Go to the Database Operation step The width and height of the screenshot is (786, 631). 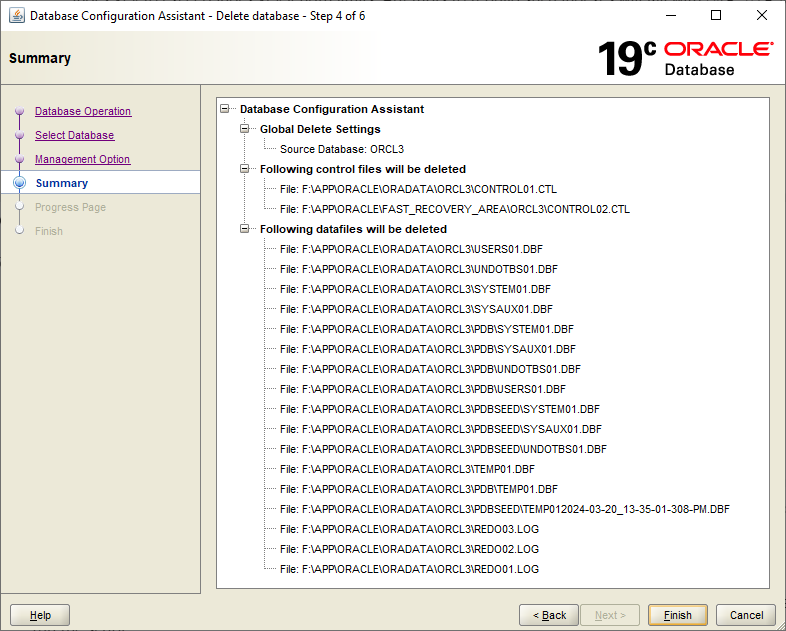tap(83, 111)
